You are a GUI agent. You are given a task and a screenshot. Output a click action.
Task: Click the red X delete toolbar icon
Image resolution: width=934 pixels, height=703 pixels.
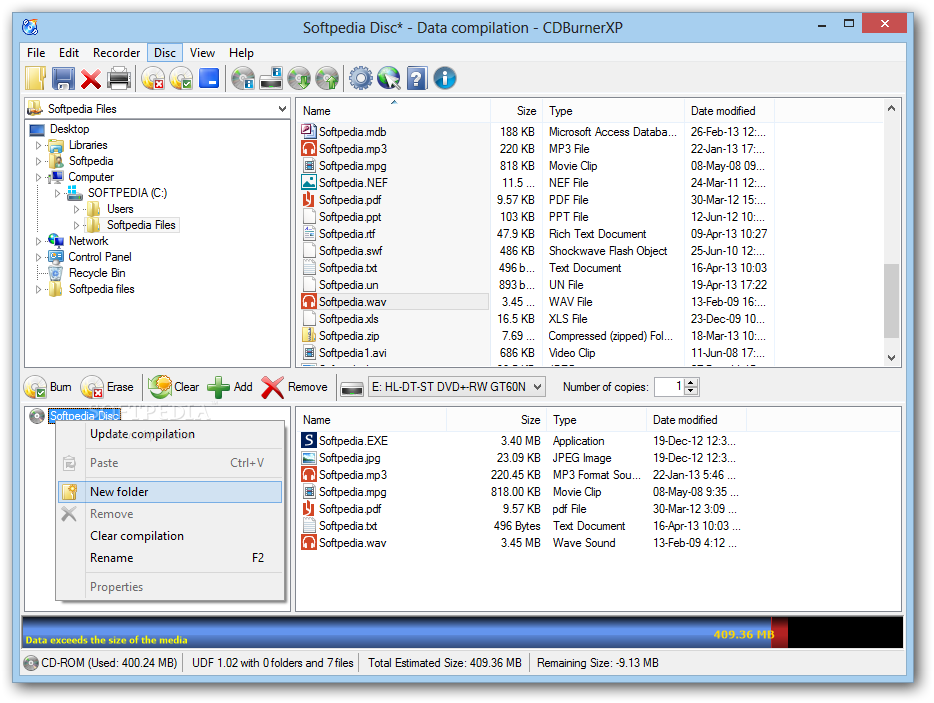91,79
